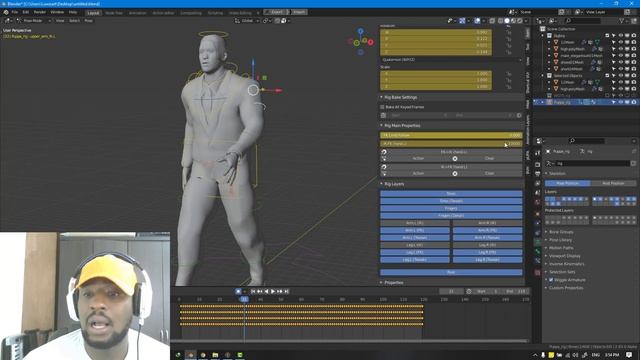Click Clear in the FK->IK row
640x360 pixels.
pos(490,158)
